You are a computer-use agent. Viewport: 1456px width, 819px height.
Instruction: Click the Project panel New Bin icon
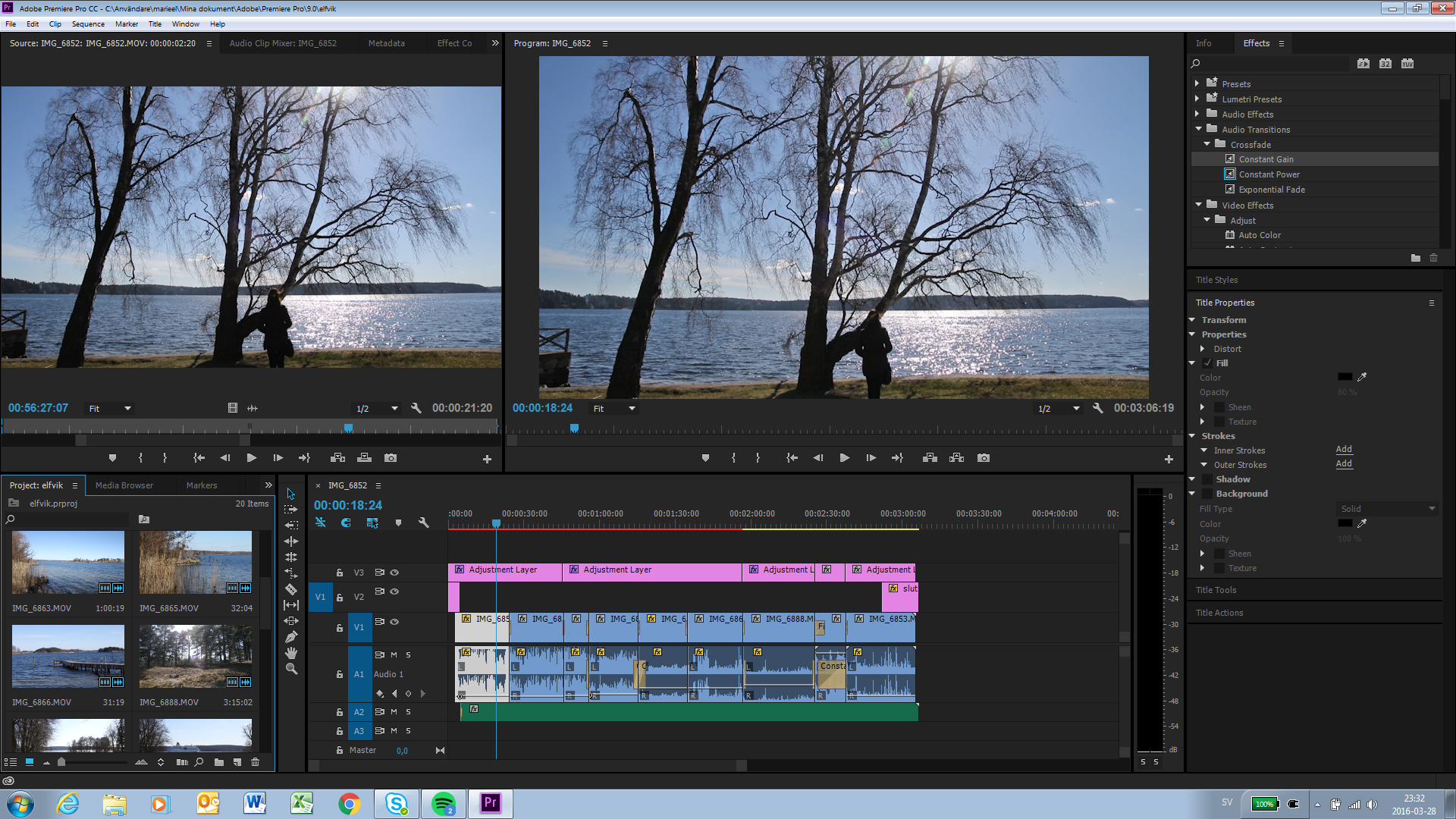pos(219,762)
